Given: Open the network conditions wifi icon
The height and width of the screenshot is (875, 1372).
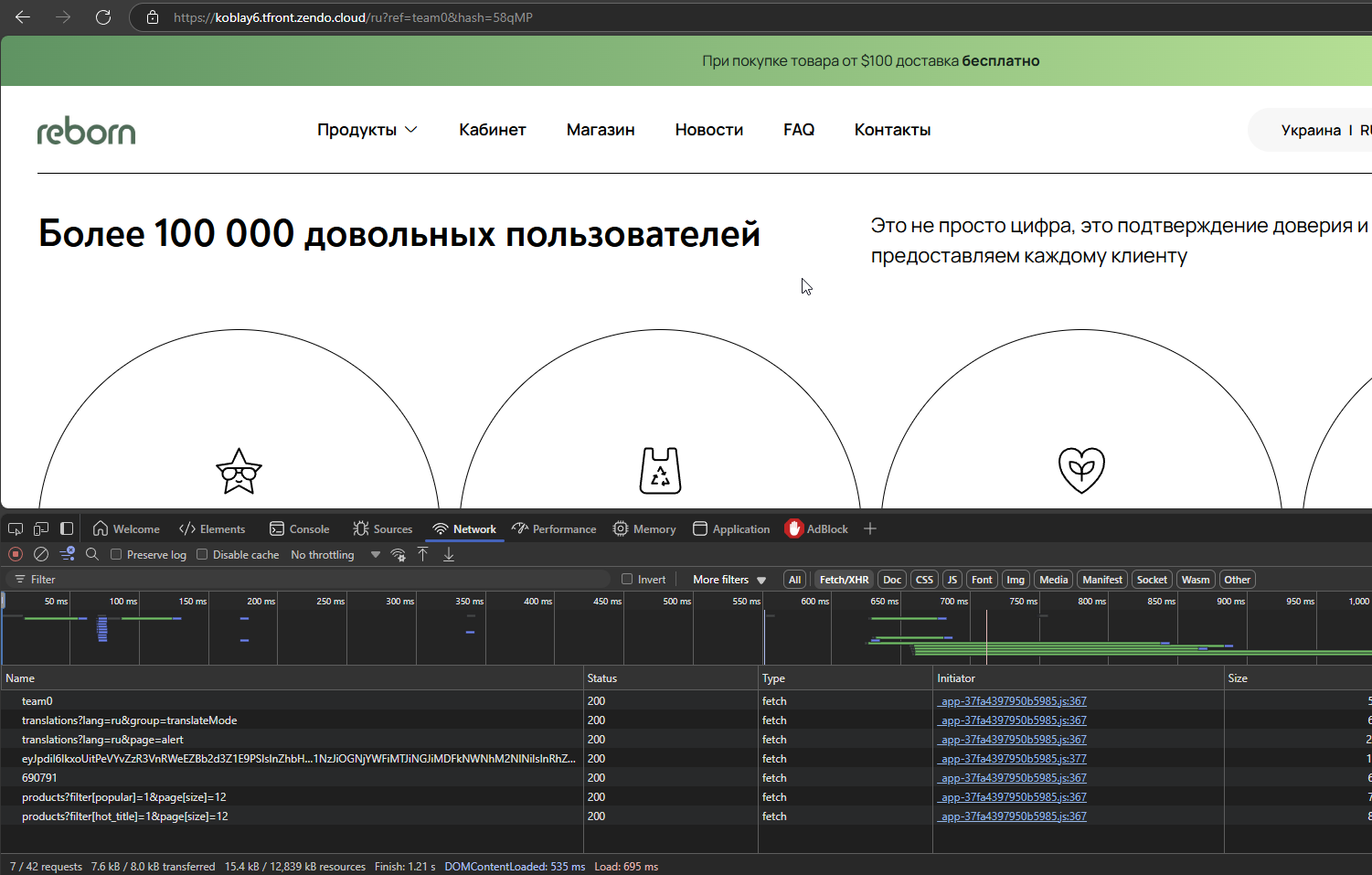Looking at the screenshot, I should (x=398, y=554).
